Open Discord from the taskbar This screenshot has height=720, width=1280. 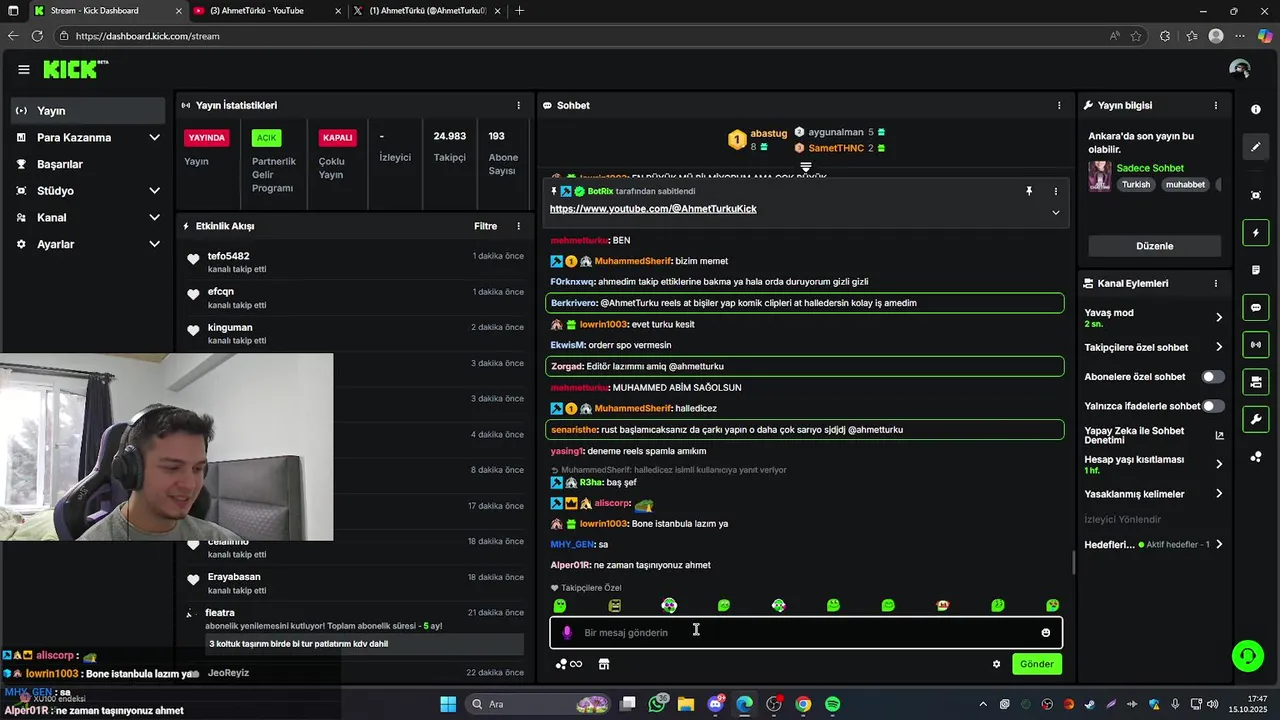click(715, 704)
